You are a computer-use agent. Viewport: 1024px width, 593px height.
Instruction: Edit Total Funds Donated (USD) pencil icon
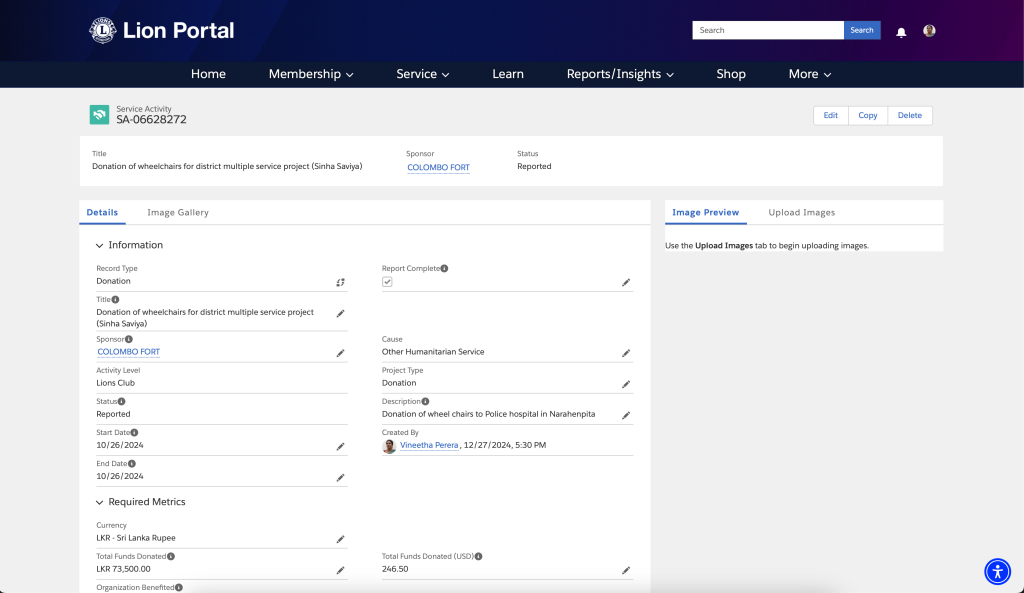626,570
